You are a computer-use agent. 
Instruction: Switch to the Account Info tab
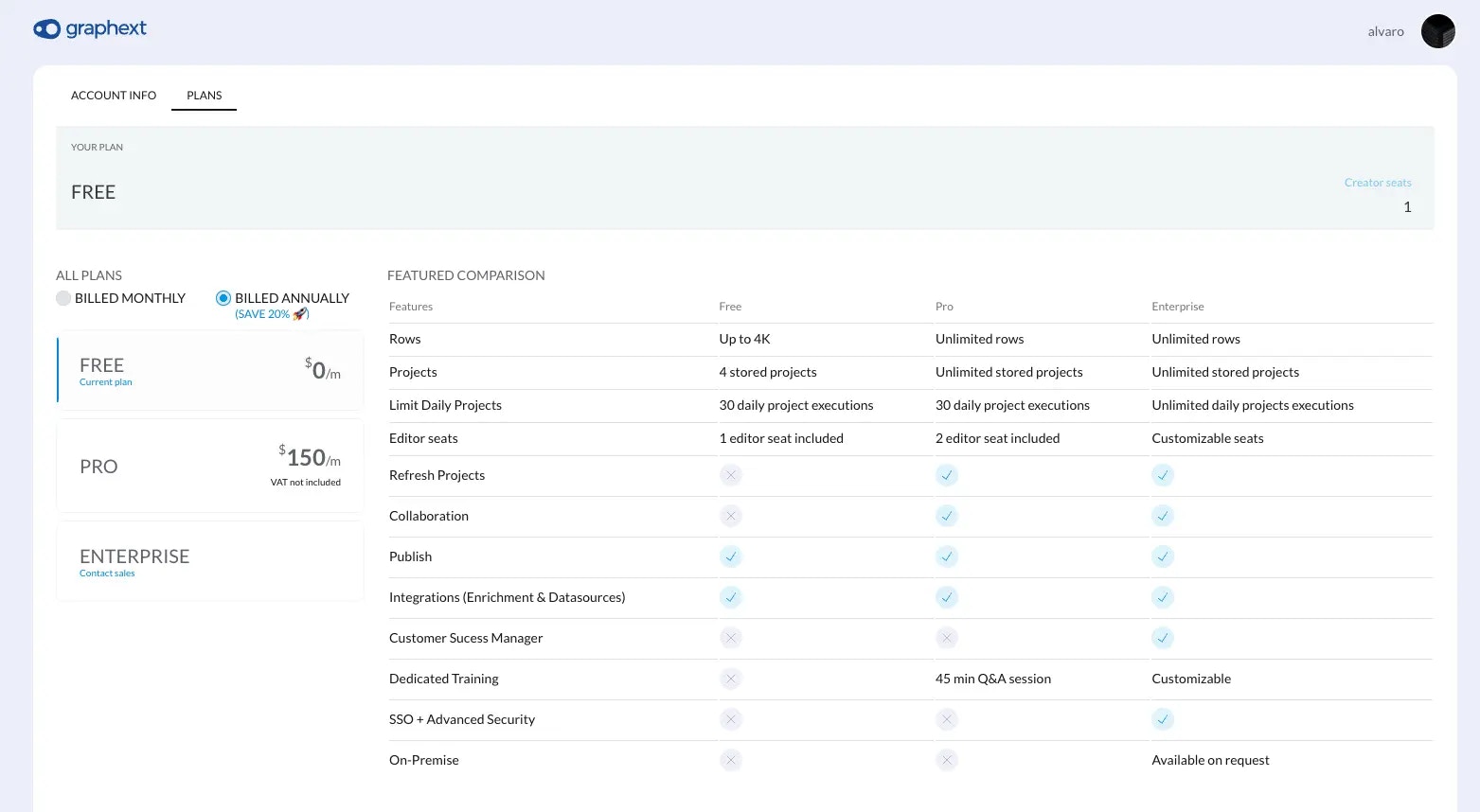point(114,95)
